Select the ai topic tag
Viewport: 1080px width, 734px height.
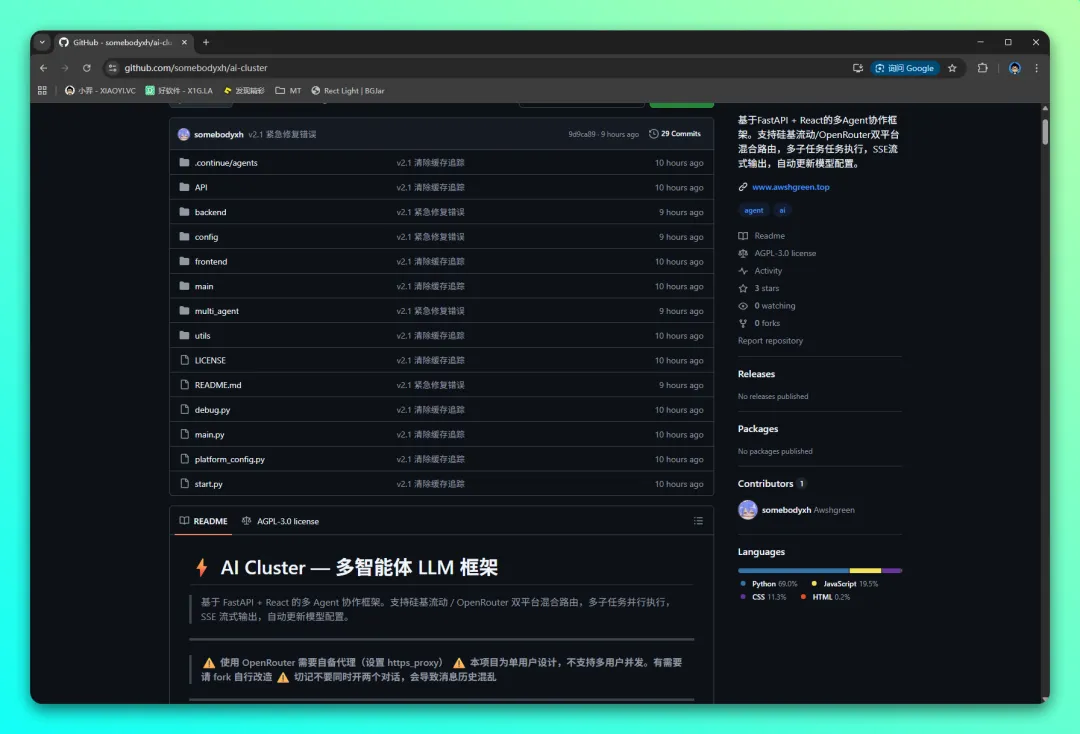(782, 211)
